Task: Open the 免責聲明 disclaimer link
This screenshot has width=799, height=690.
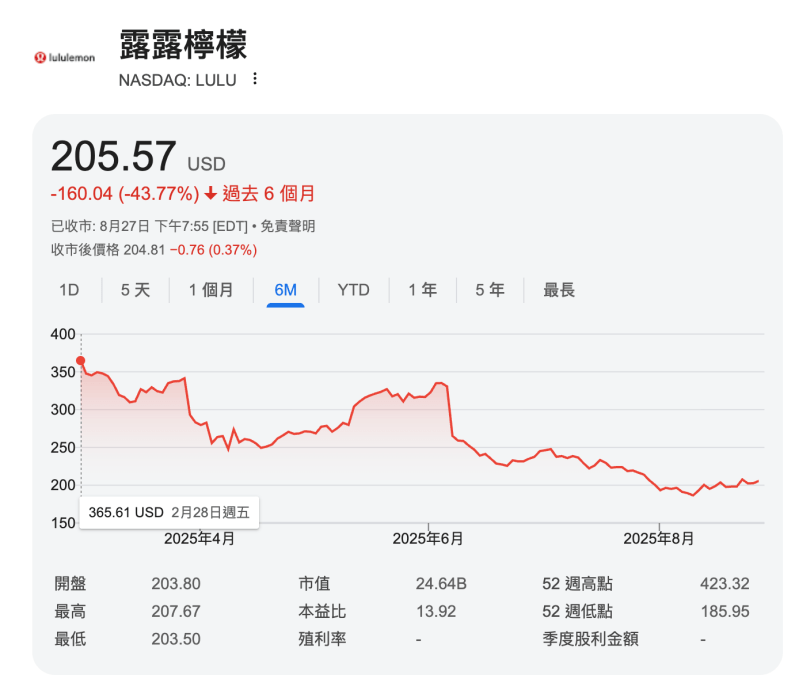Action: 288,226
